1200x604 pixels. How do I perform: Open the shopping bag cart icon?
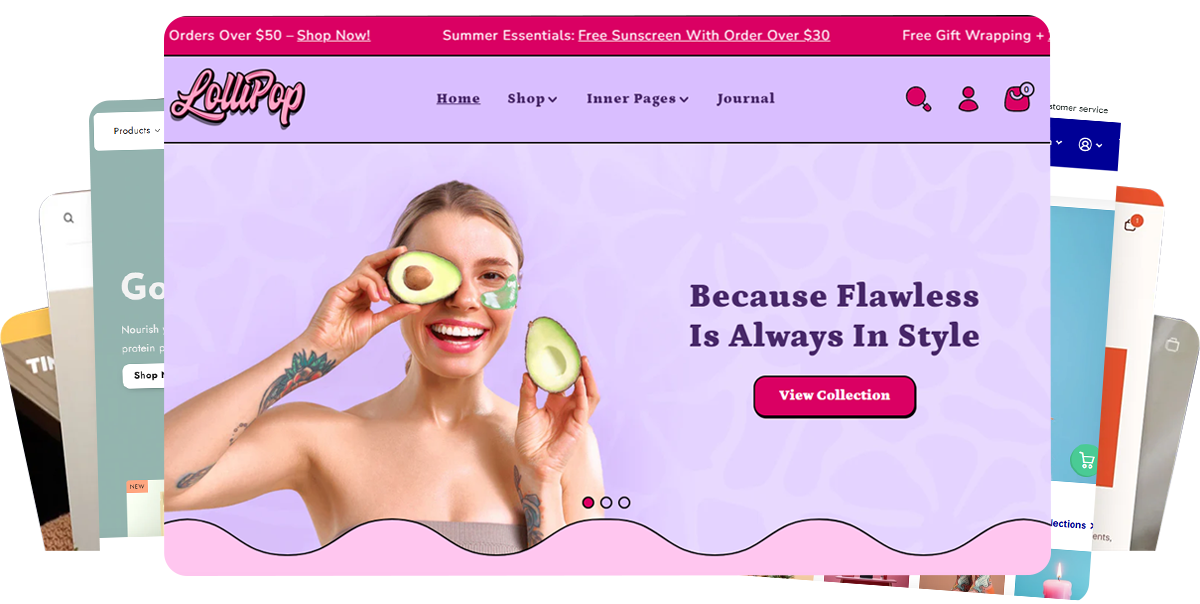click(x=1018, y=97)
